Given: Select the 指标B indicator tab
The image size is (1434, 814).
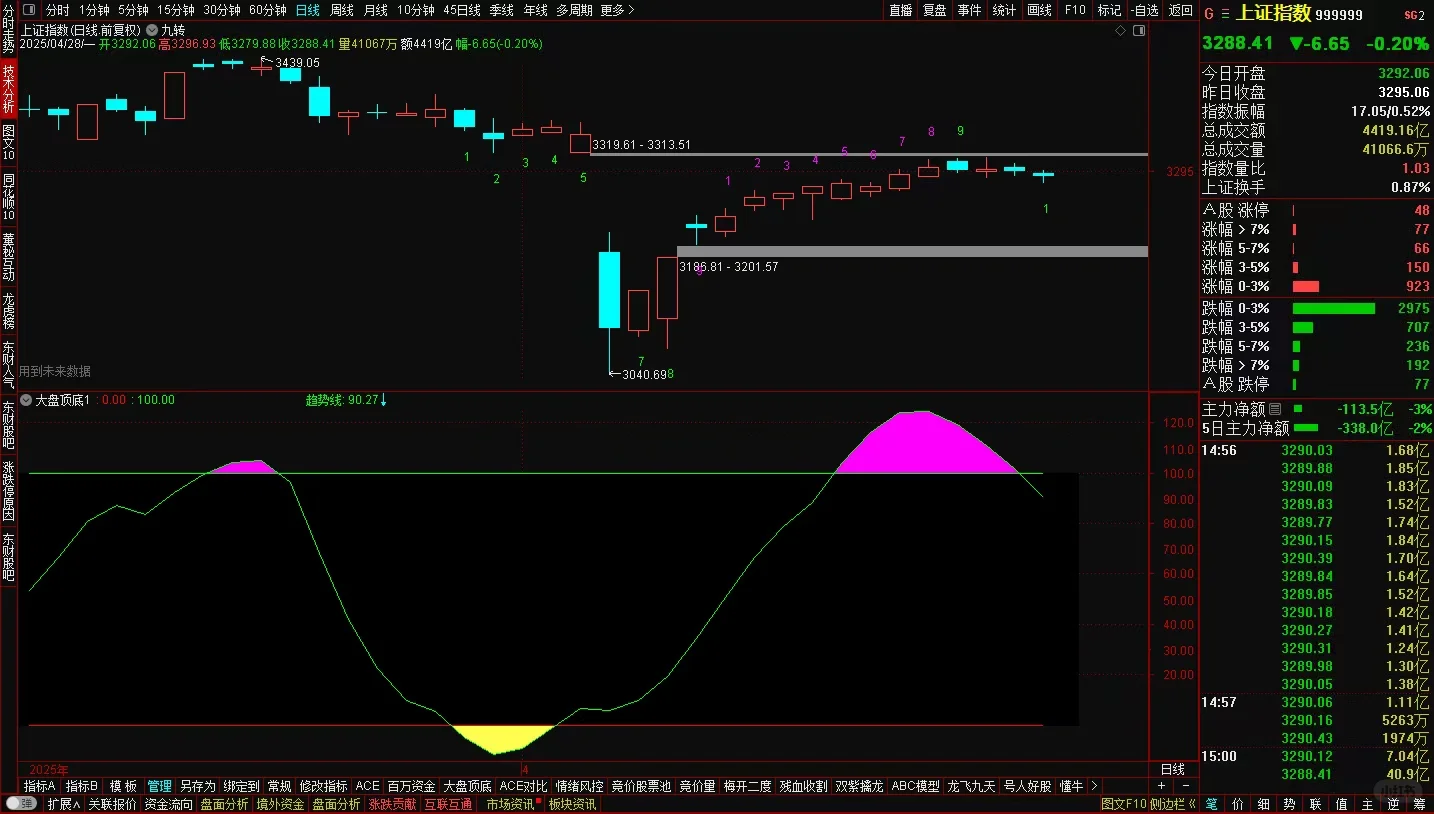Looking at the screenshot, I should (83, 786).
